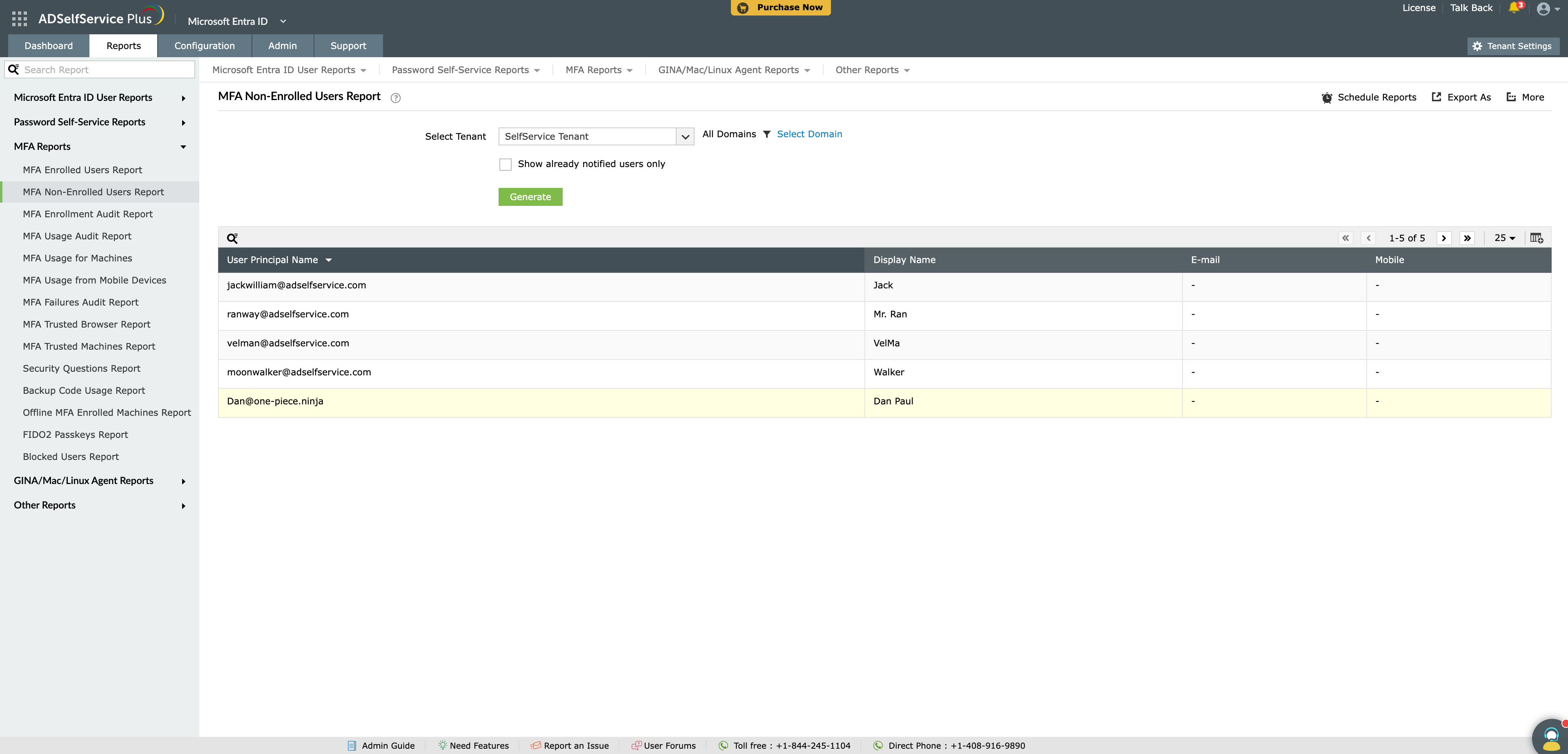Go to previous page of results

pyautogui.click(x=1369, y=238)
